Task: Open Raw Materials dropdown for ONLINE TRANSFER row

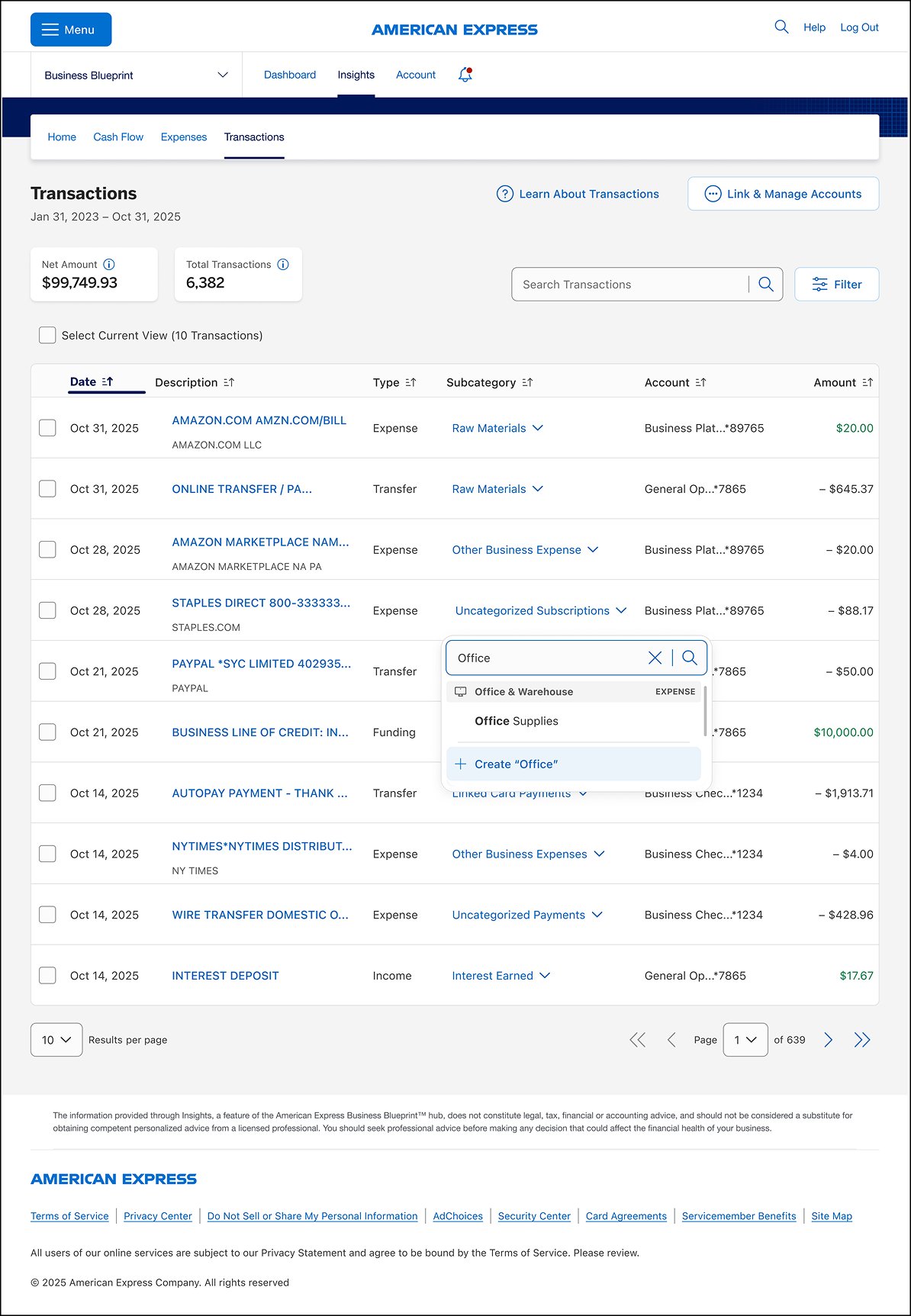Action: [x=497, y=489]
